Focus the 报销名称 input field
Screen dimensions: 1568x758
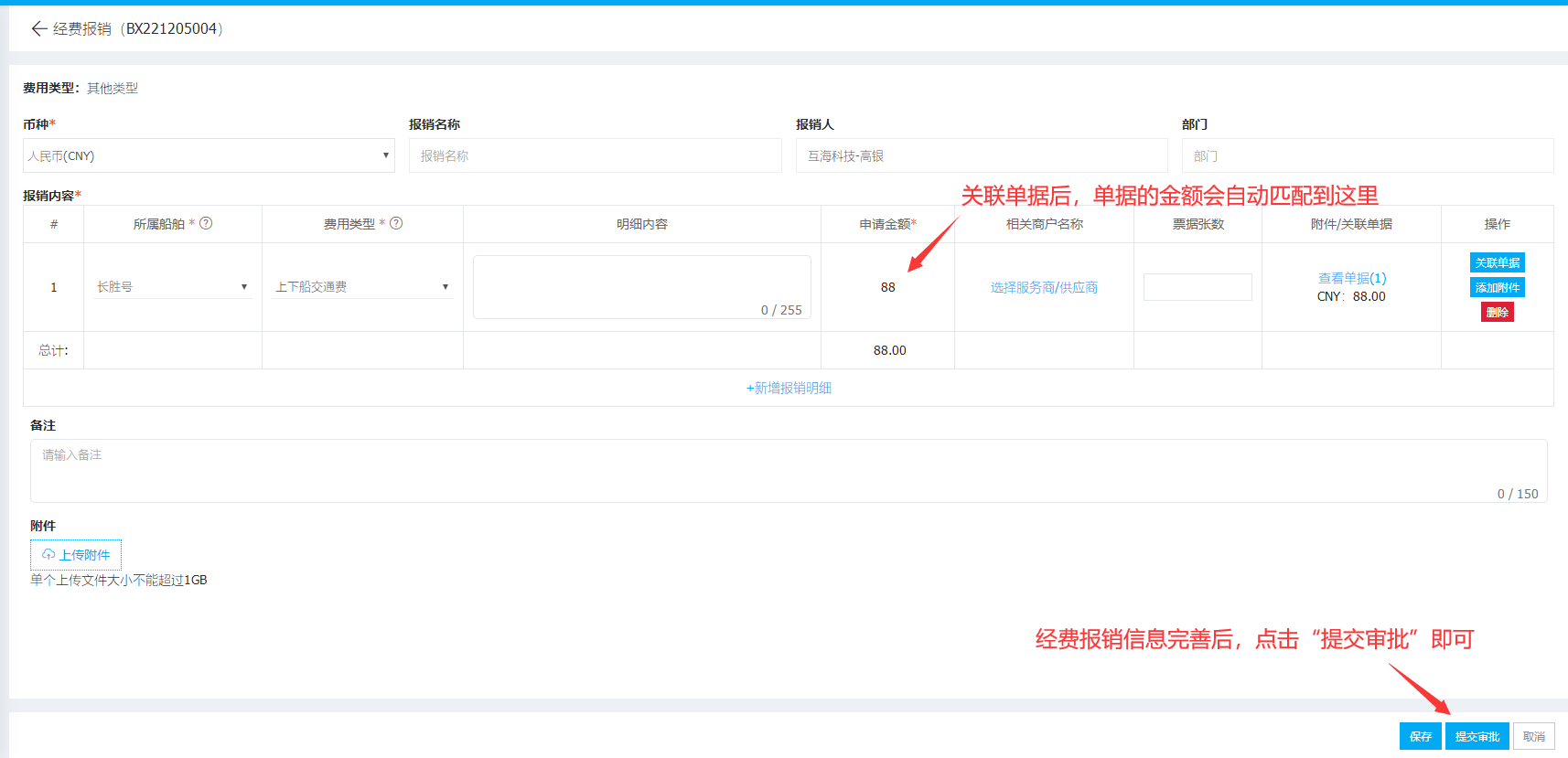click(x=595, y=155)
